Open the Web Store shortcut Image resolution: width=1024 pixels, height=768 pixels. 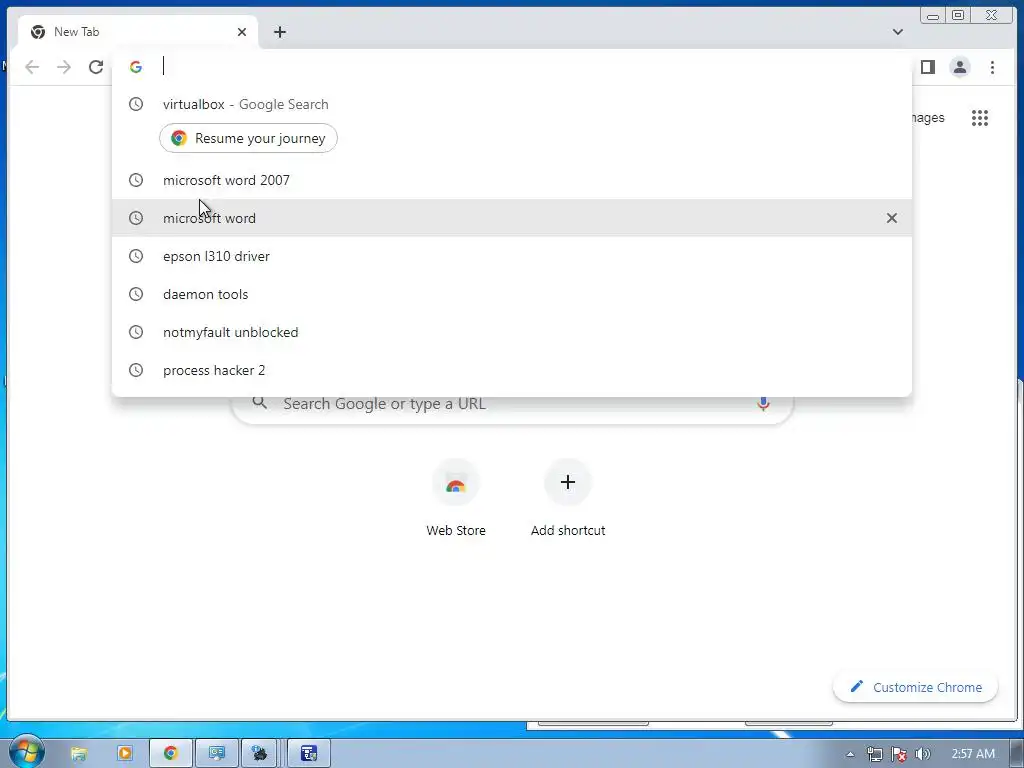click(456, 498)
